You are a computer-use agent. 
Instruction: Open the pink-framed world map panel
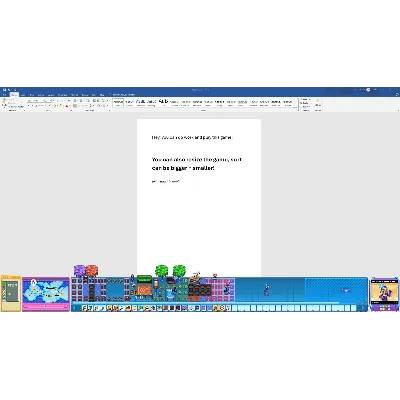click(x=46, y=294)
